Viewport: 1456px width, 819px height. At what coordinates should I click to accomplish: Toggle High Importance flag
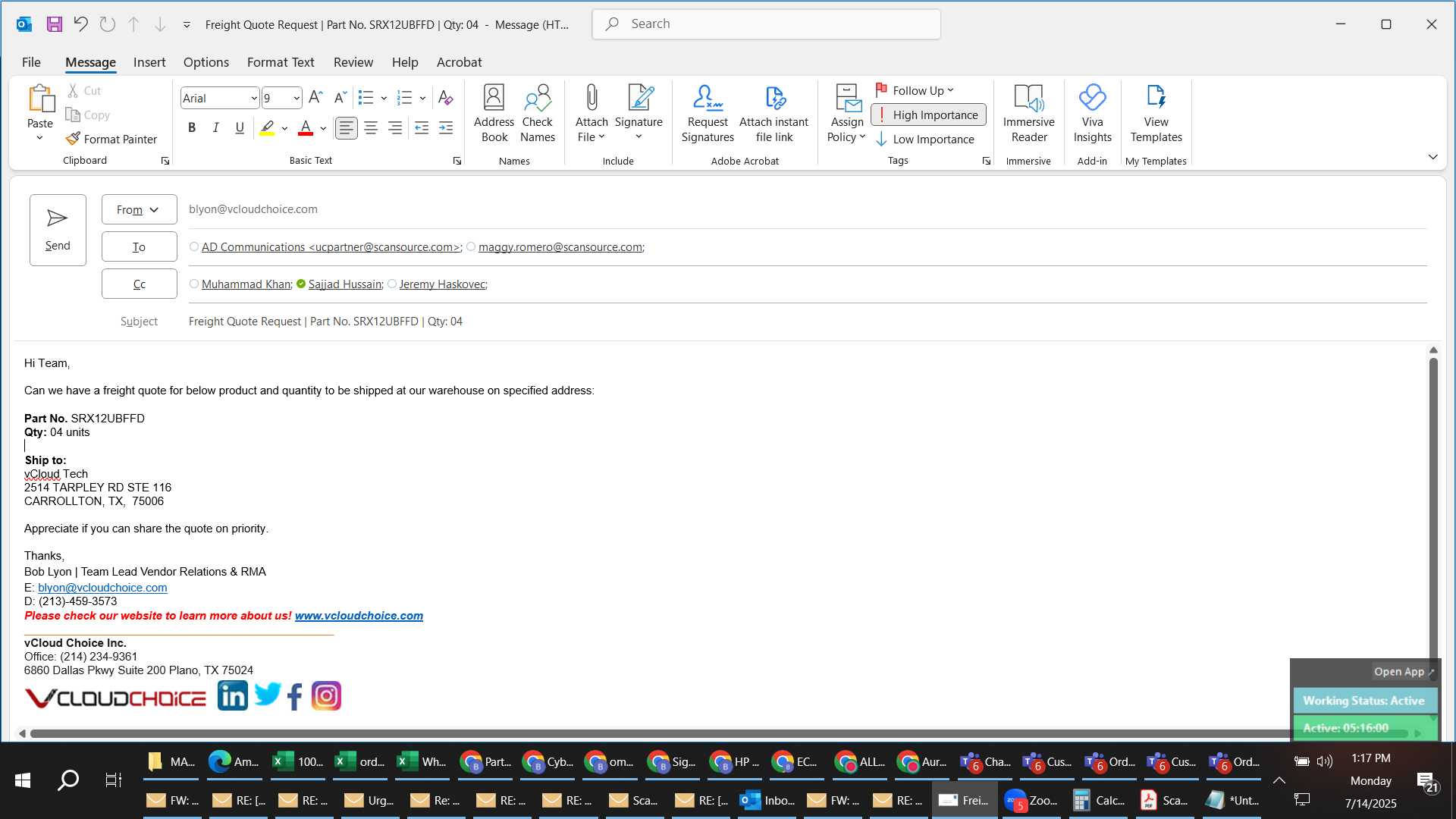(928, 115)
